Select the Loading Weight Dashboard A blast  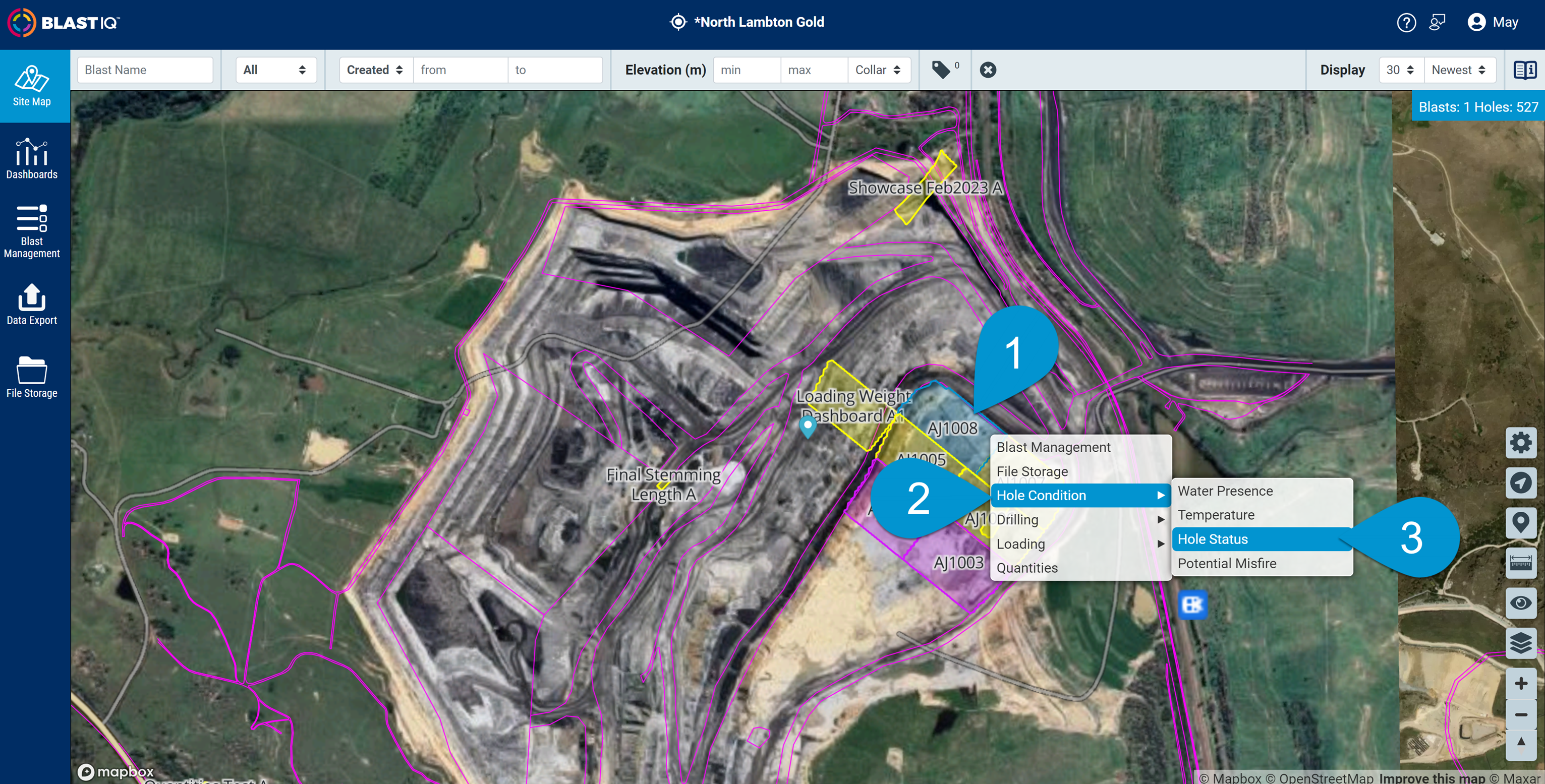853,406
